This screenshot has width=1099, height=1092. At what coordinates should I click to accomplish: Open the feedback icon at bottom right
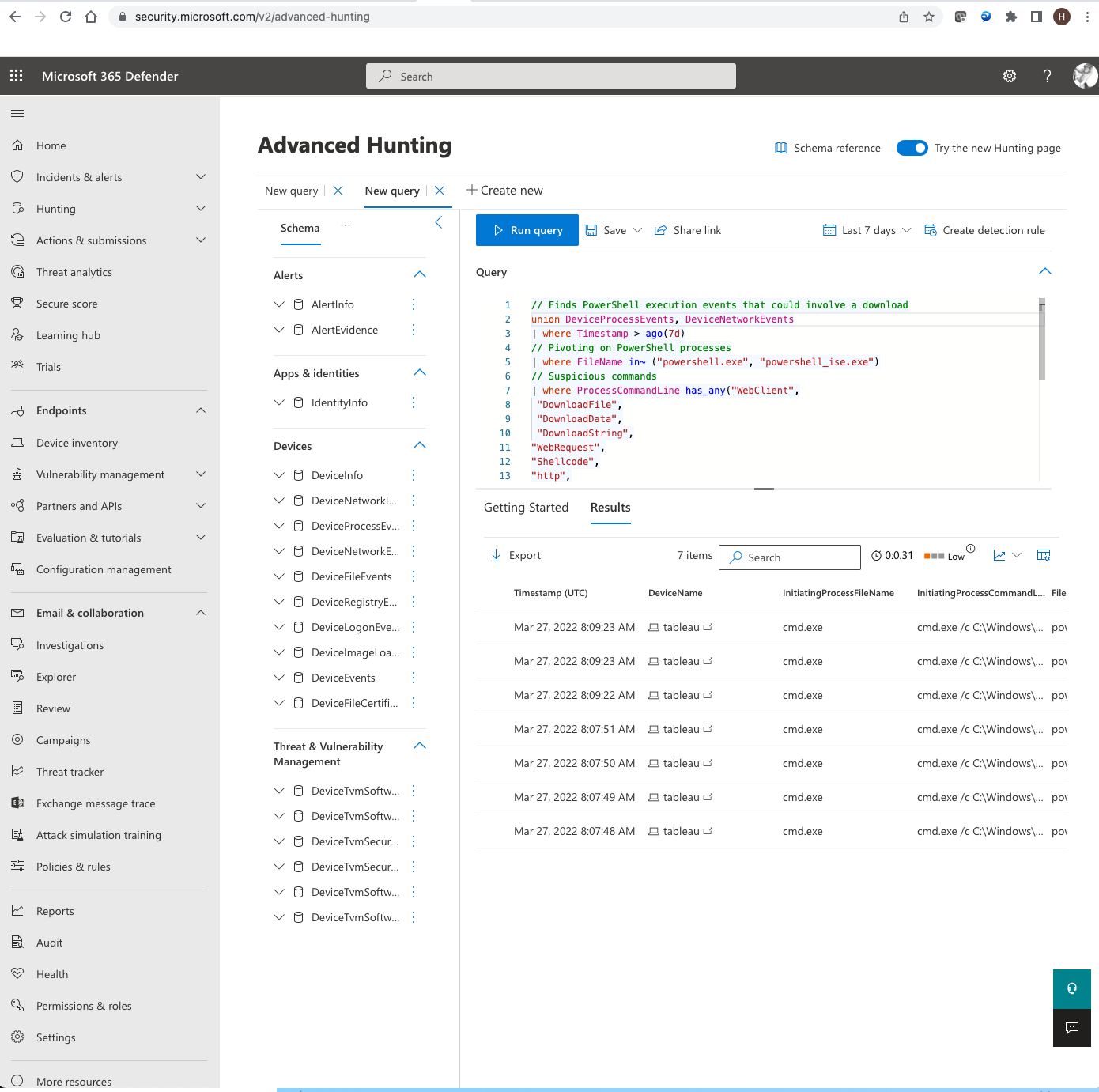(1071, 1028)
